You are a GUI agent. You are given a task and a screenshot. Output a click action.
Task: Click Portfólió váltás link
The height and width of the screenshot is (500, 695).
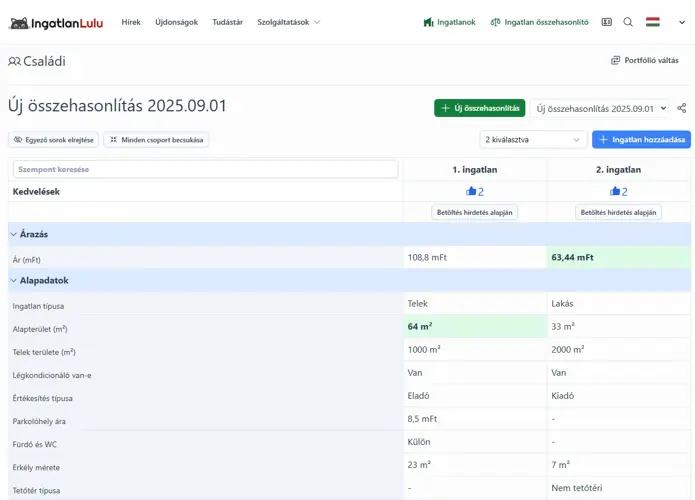coord(644,61)
